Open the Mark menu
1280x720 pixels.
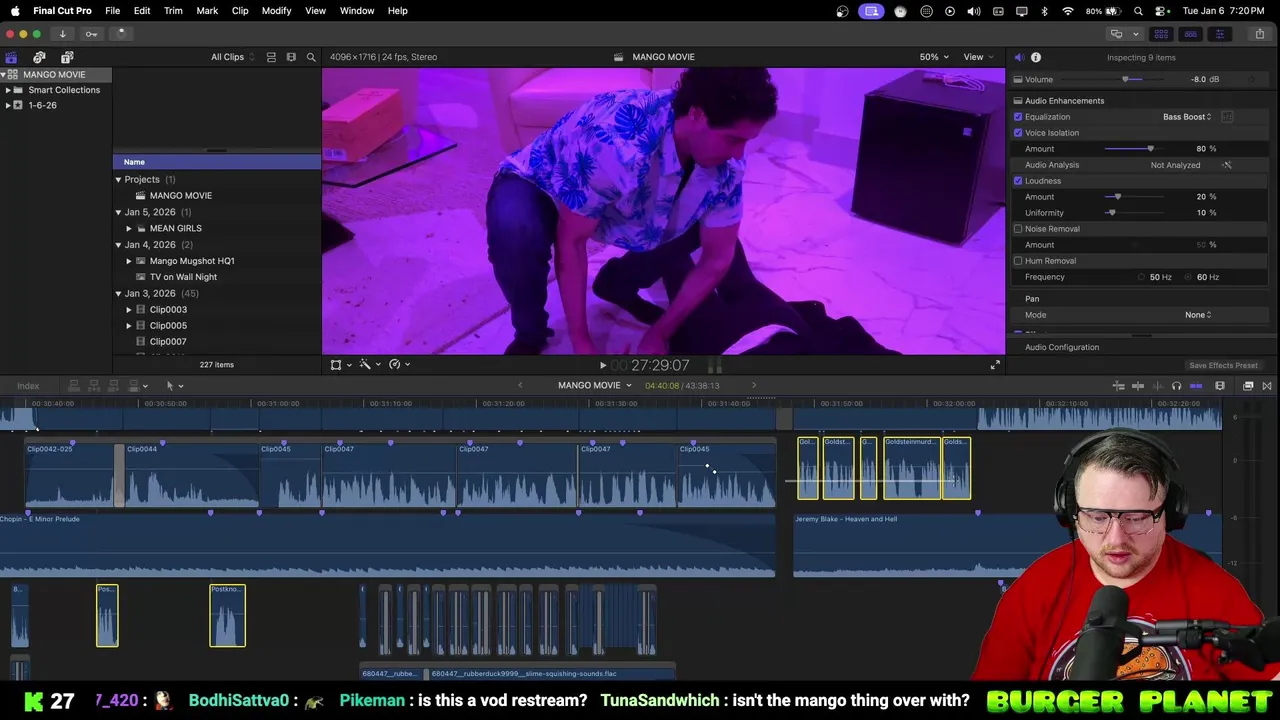coord(207,11)
